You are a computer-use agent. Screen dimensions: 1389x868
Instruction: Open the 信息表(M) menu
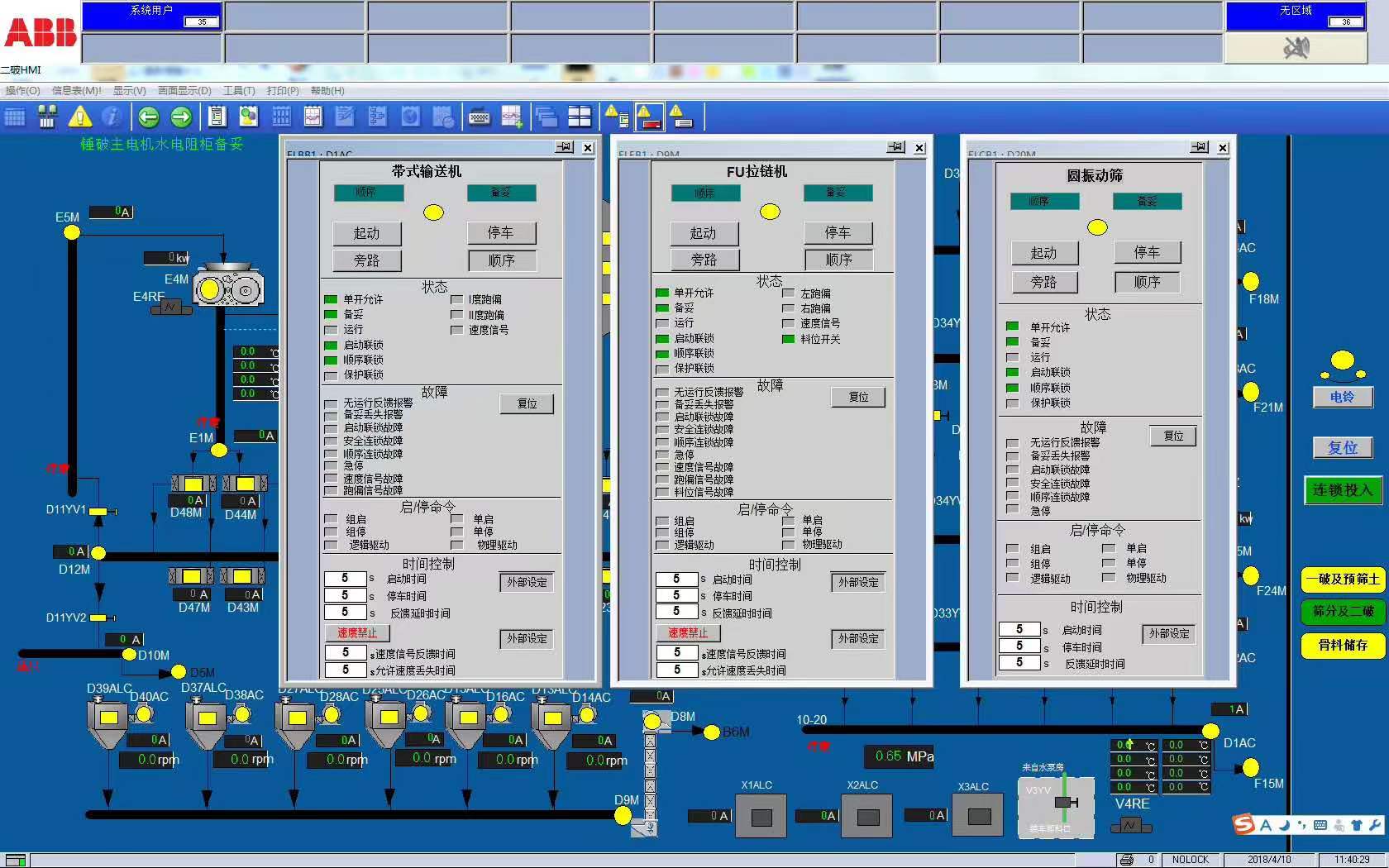(76, 90)
